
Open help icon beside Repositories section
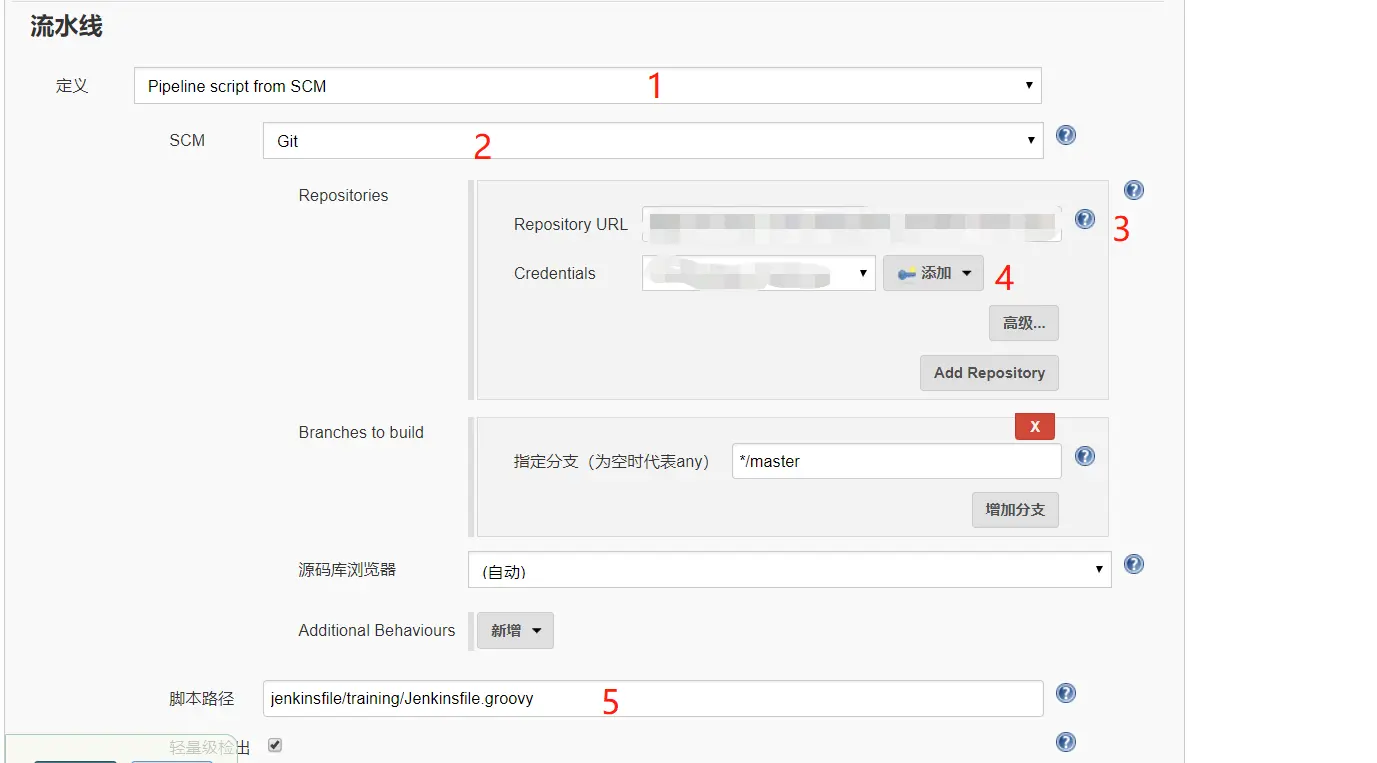(1134, 190)
